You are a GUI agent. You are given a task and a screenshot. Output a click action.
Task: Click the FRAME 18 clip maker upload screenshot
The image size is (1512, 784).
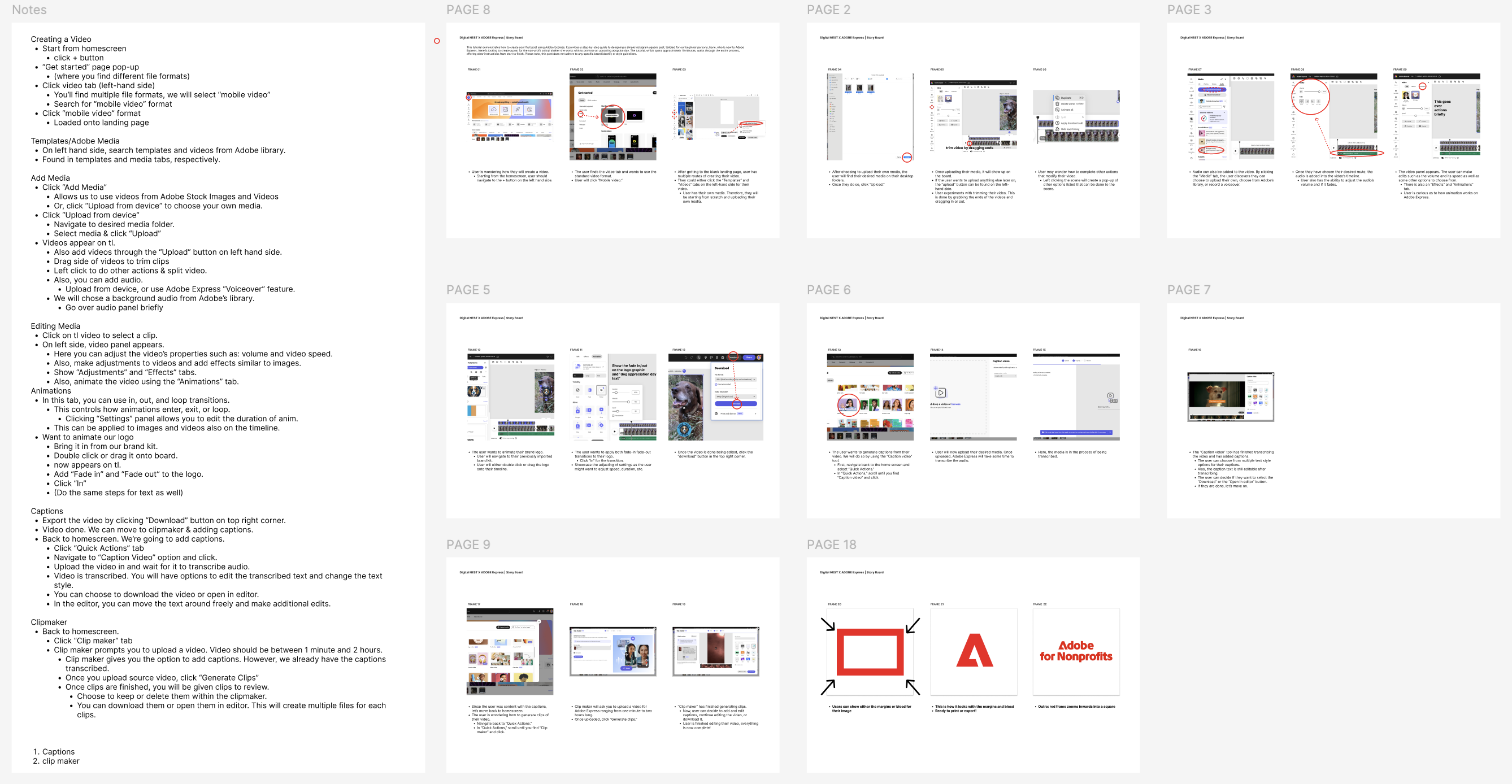click(613, 651)
